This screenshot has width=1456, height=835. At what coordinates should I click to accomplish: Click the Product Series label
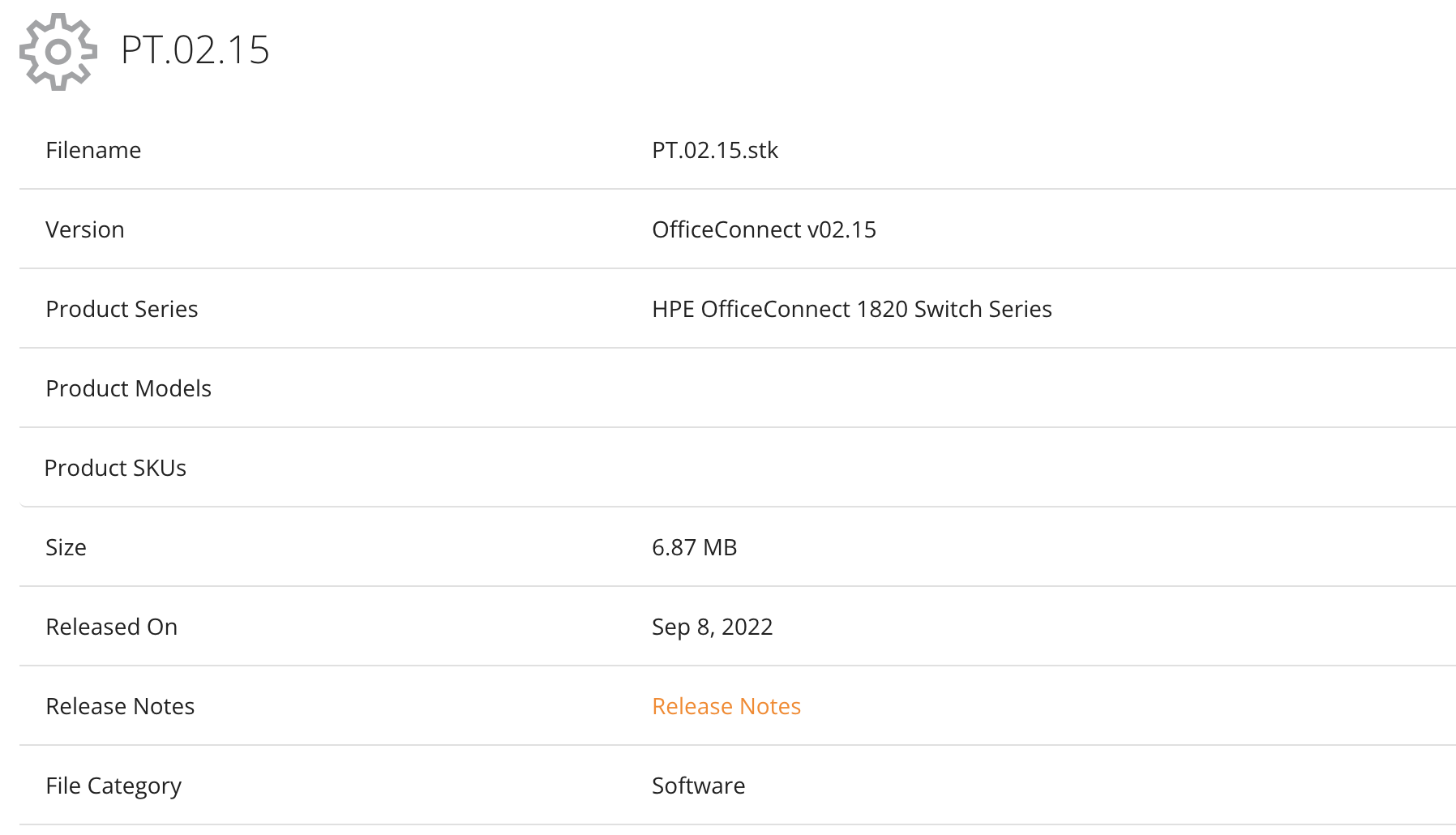(x=122, y=309)
